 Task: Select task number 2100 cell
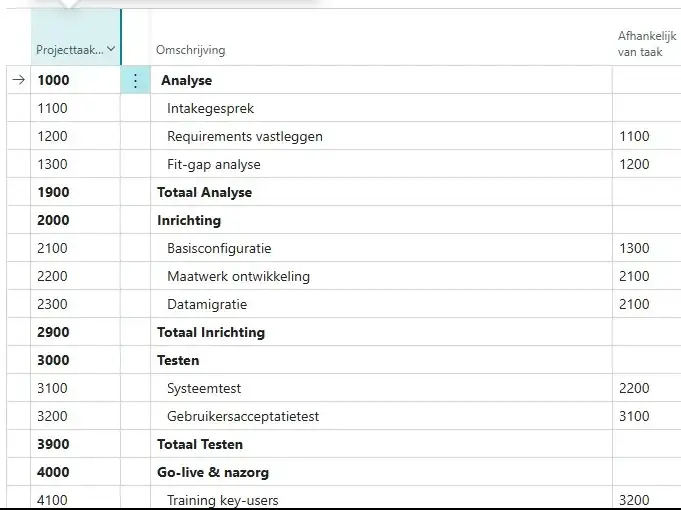pyautogui.click(x=76, y=248)
